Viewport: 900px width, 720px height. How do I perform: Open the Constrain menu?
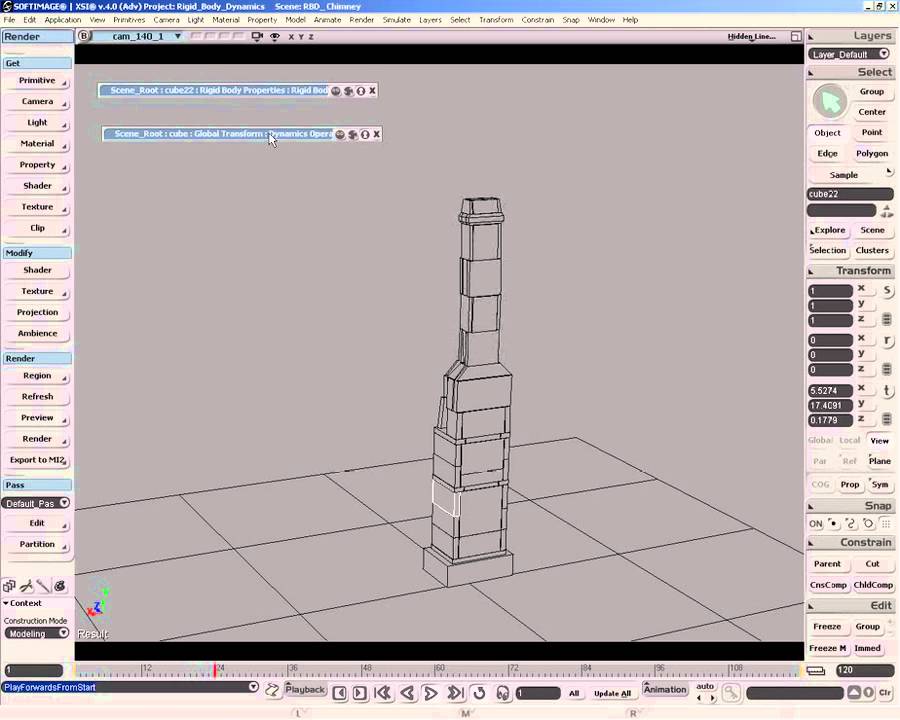coord(537,20)
